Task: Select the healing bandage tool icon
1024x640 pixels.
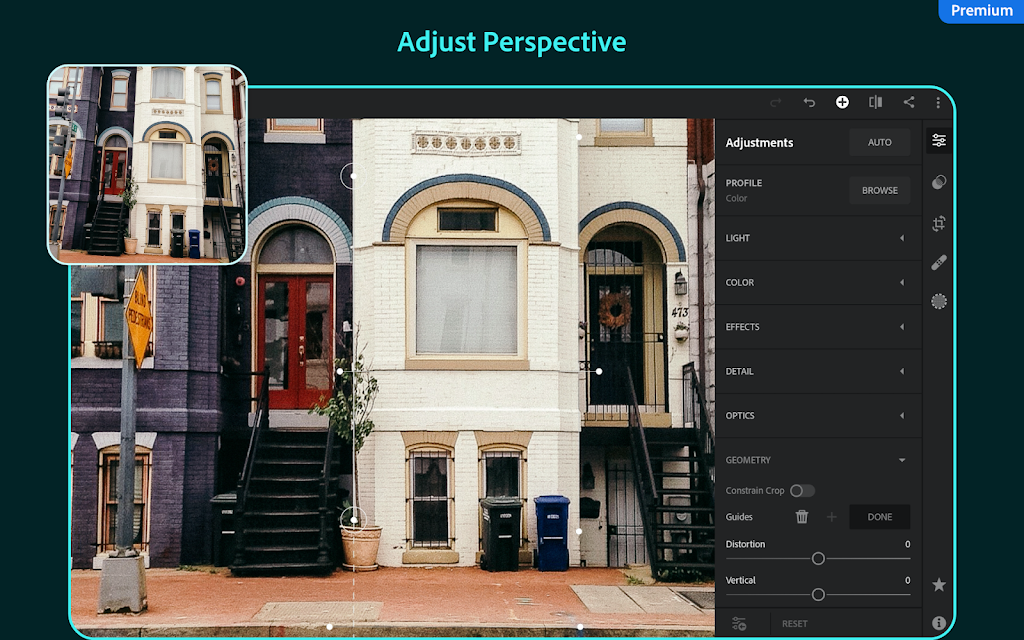Action: tap(939, 263)
